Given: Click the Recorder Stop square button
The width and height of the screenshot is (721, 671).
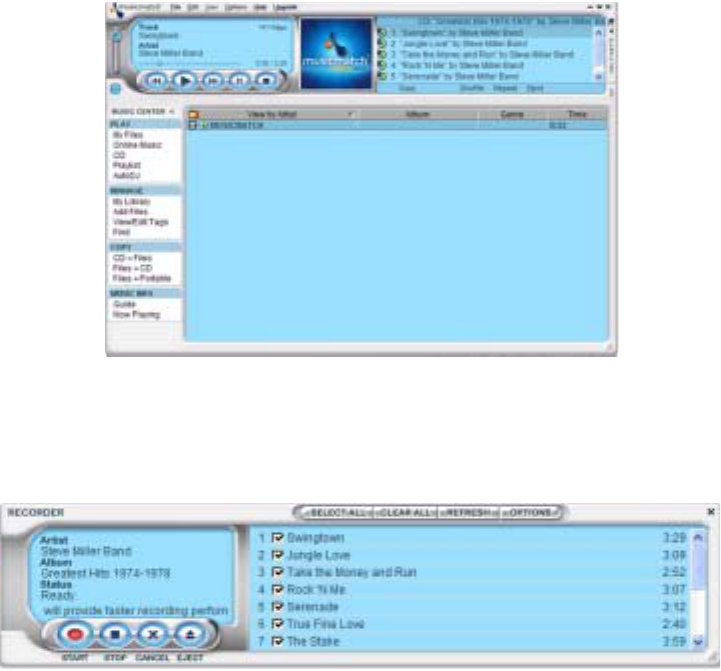Looking at the screenshot, I should 114,635.
